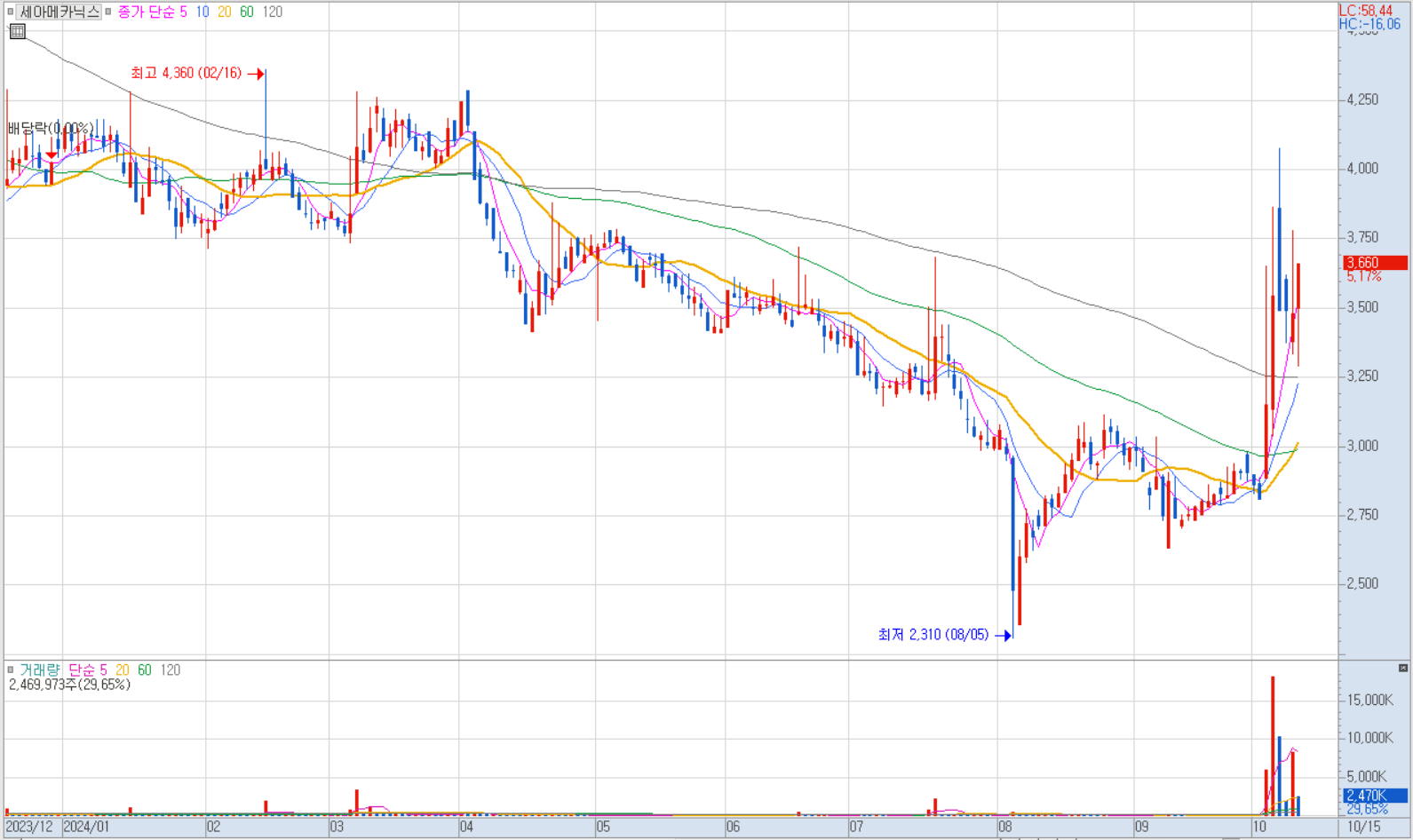Click the 3,000 price axis label

(1363, 446)
